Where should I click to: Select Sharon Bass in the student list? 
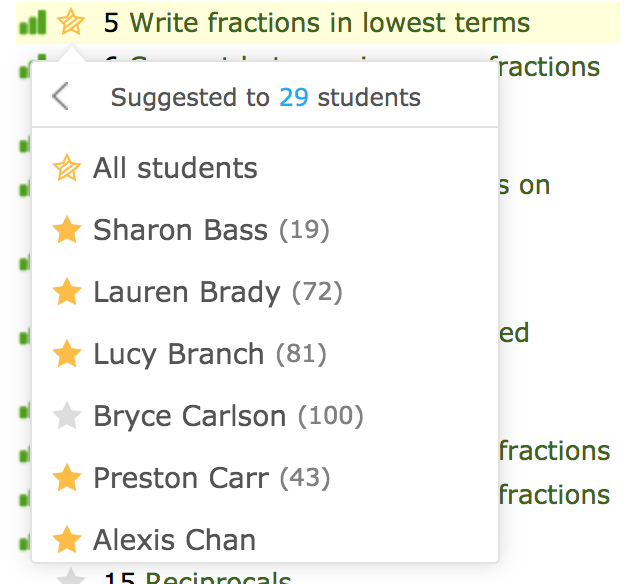click(x=180, y=231)
